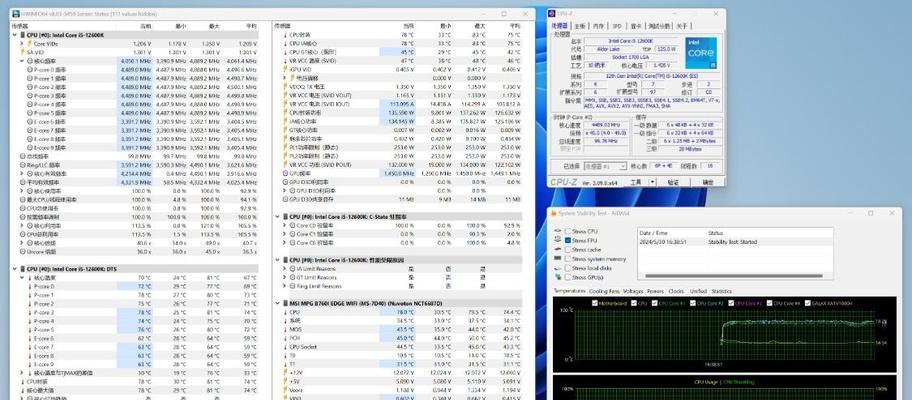Click the CPU-Z title bar icon
Viewport: 912px width, 400px height.
(x=552, y=13)
